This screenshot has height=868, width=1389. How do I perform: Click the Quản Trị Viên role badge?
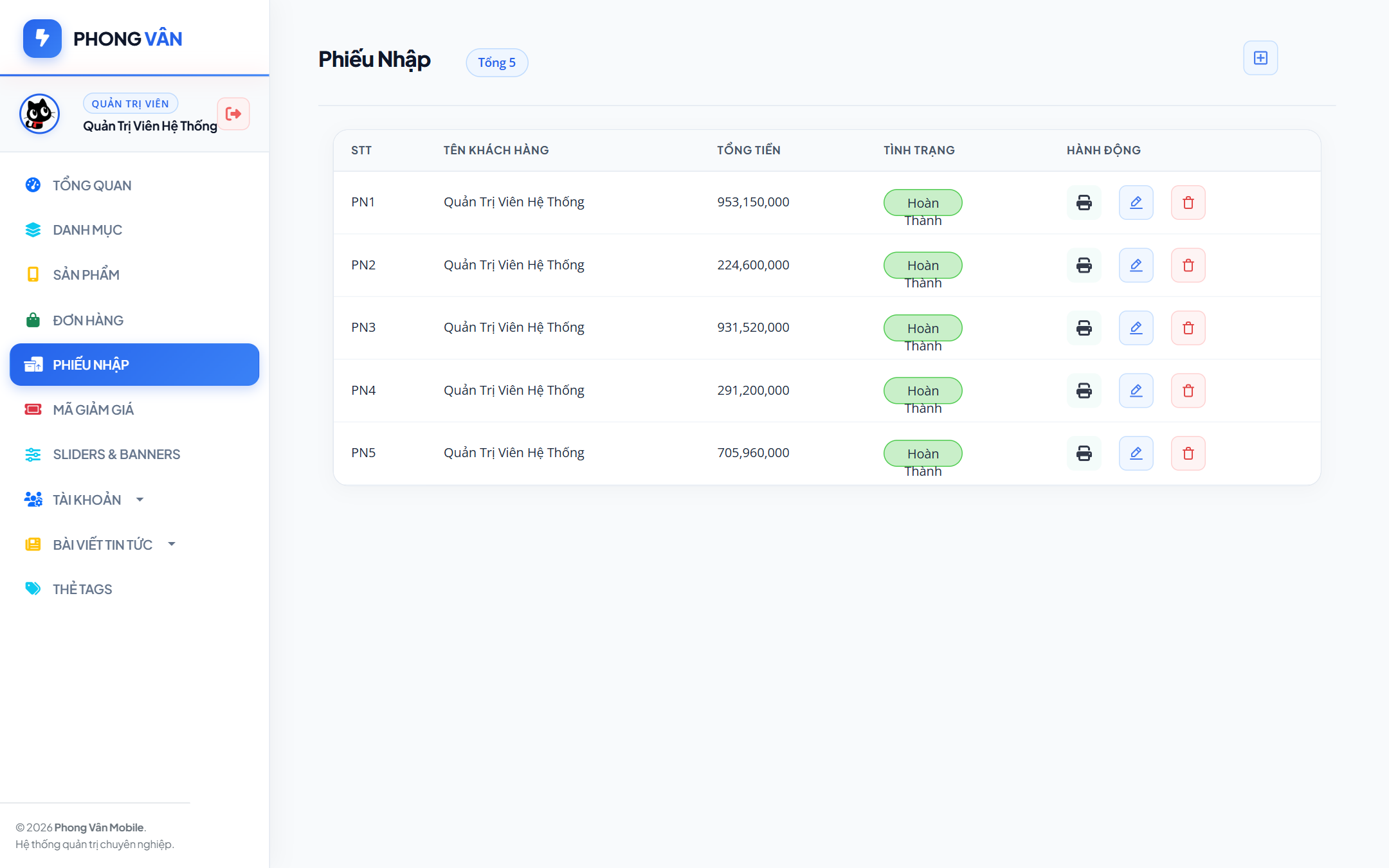coord(131,104)
